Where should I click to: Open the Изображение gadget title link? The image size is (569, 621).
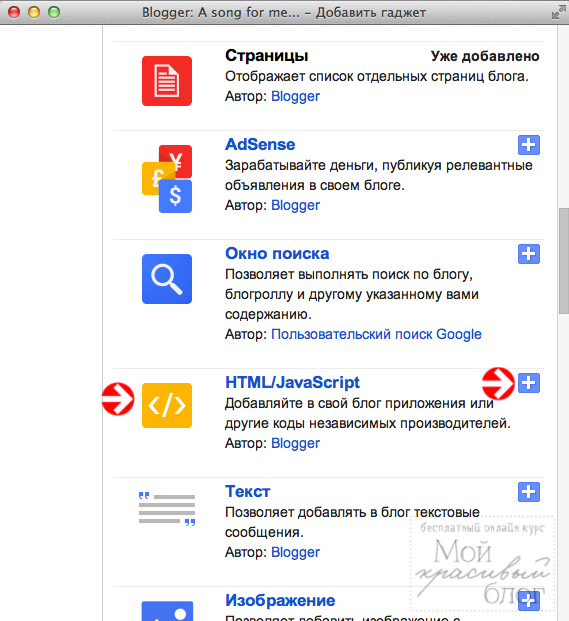click(280, 600)
